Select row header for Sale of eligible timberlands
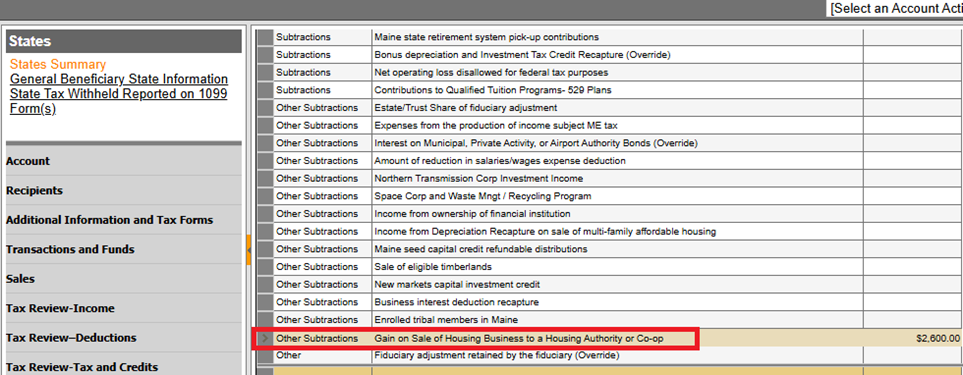Image resolution: width=963 pixels, height=375 pixels. coord(265,267)
